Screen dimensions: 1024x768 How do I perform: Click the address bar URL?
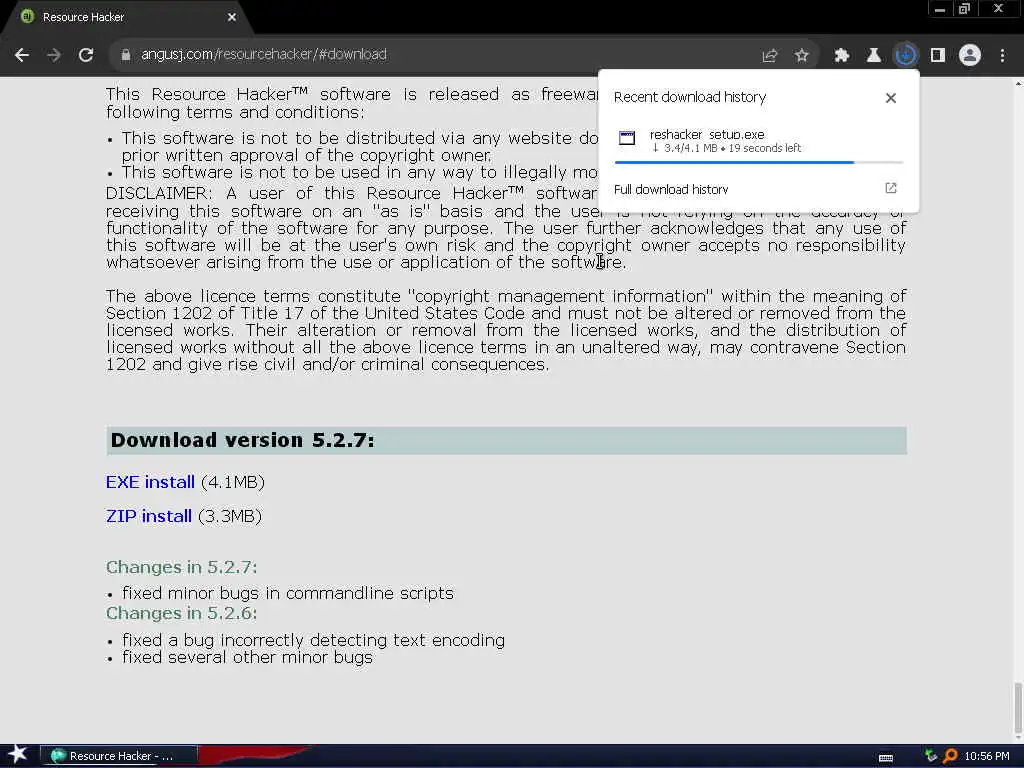point(264,54)
